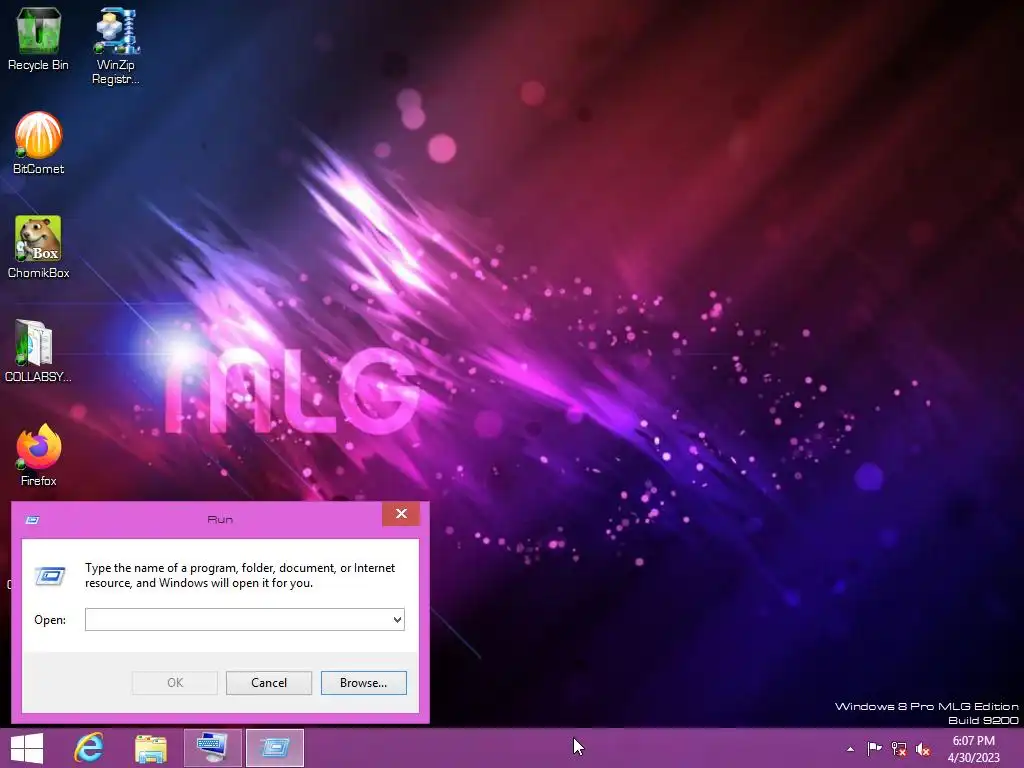Show hidden tray icons arrow
Image resolution: width=1024 pixels, height=768 pixels.
[850, 749]
